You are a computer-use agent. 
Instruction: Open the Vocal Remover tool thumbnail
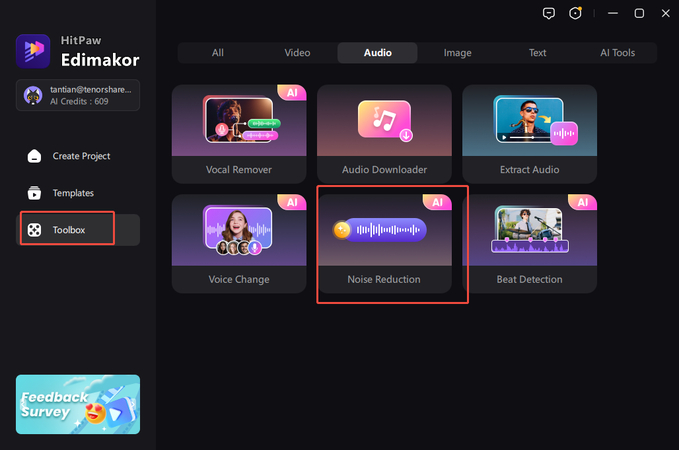pyautogui.click(x=239, y=120)
